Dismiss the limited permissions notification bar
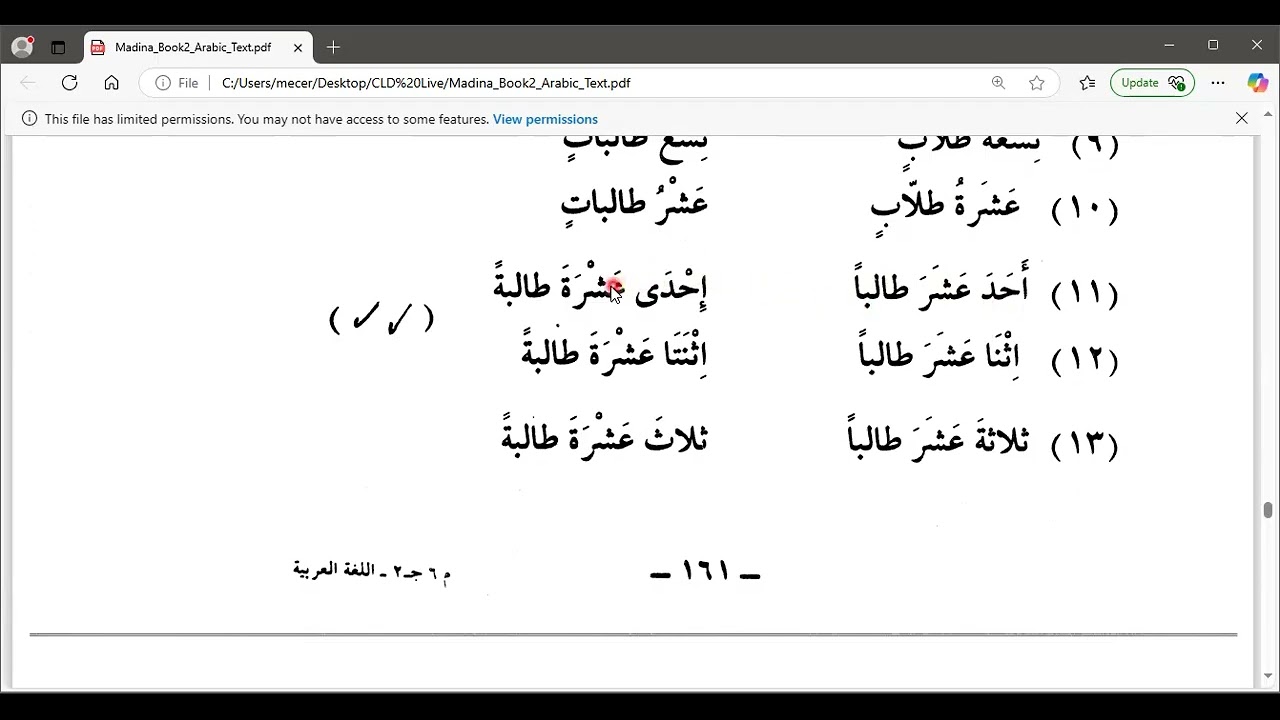The image size is (1280, 720). (1242, 118)
